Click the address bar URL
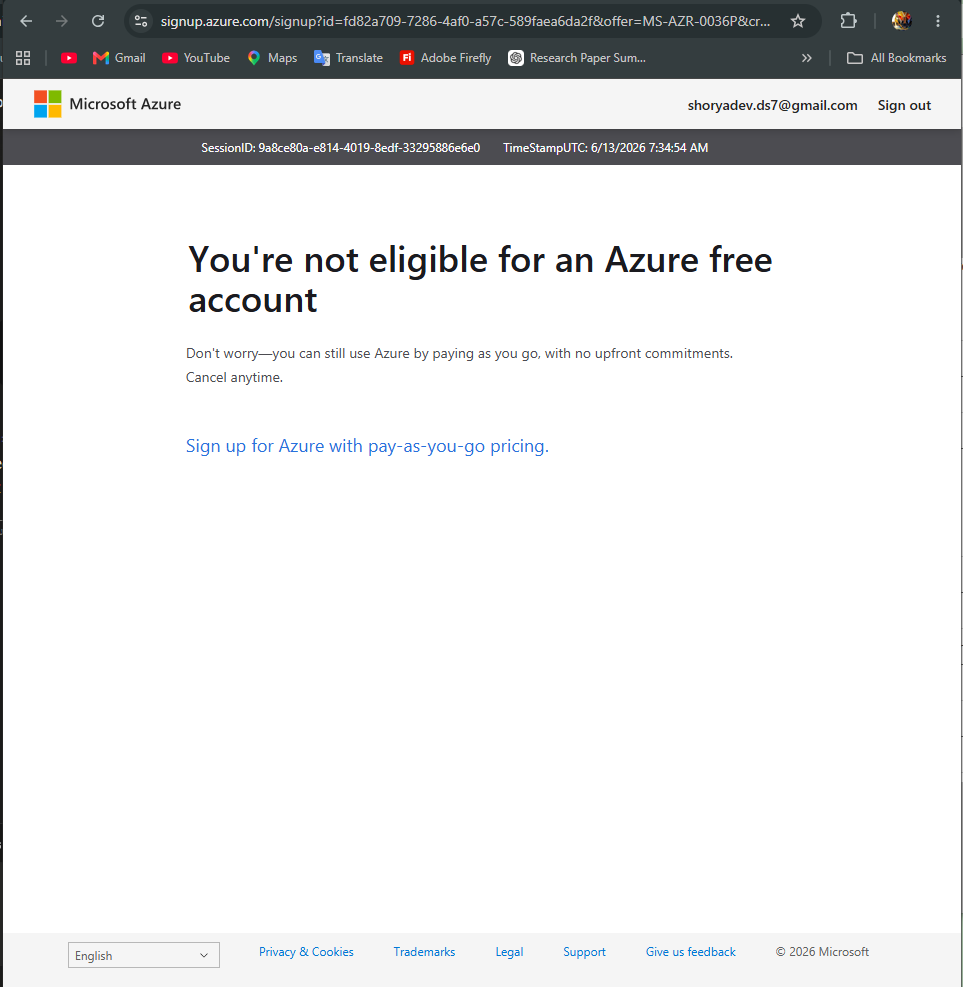The image size is (963, 987). [465, 21]
